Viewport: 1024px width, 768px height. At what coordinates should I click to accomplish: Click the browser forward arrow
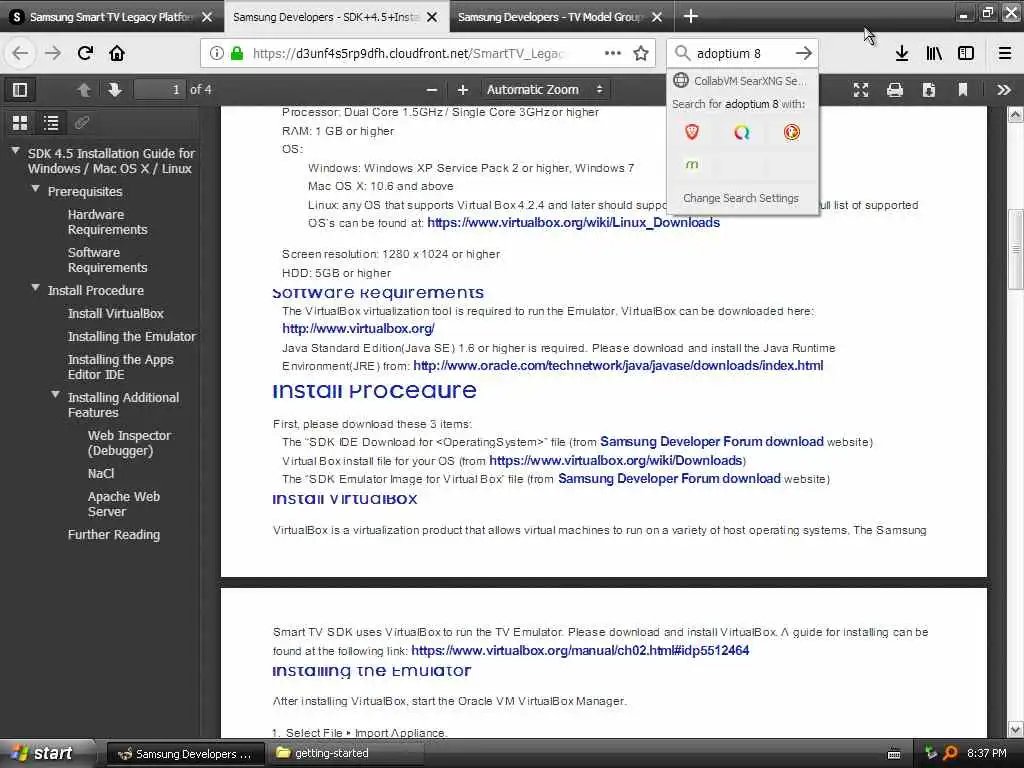coord(53,53)
